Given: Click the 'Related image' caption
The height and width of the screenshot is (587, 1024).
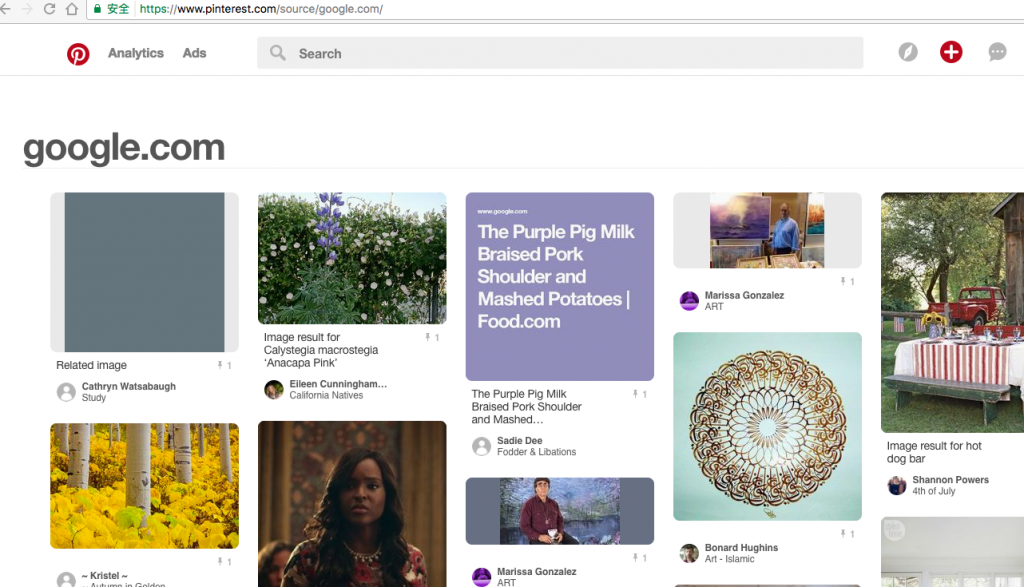Looking at the screenshot, I should [x=91, y=365].
